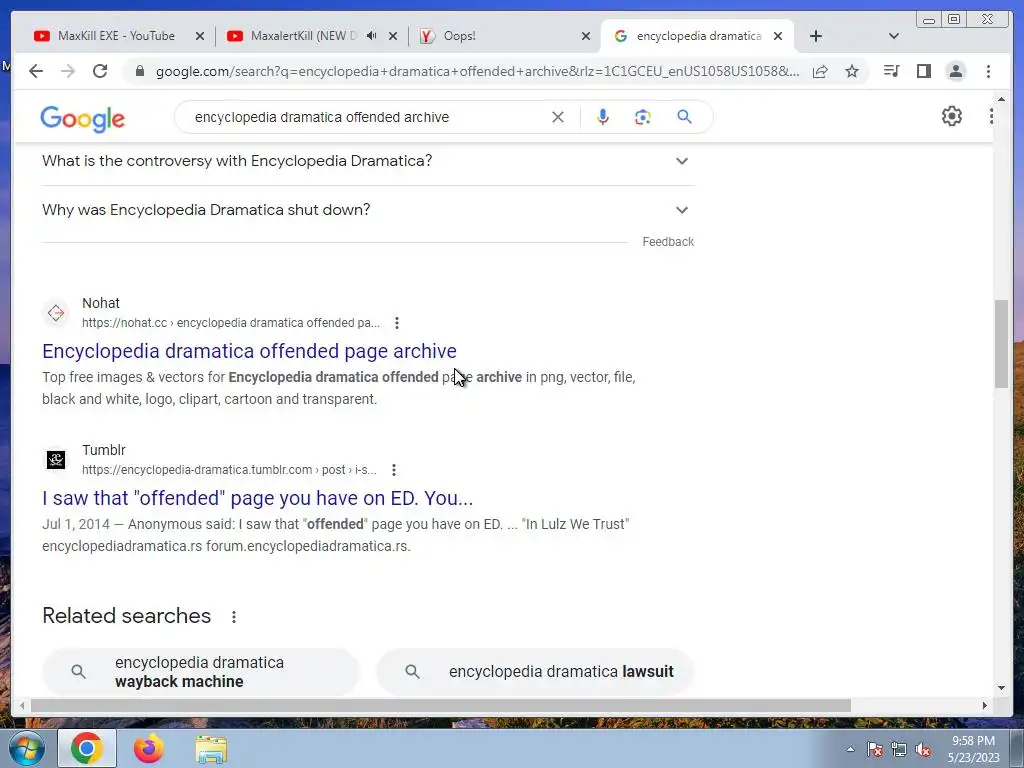Clear the Google search box text
1024x768 pixels.
tap(558, 117)
